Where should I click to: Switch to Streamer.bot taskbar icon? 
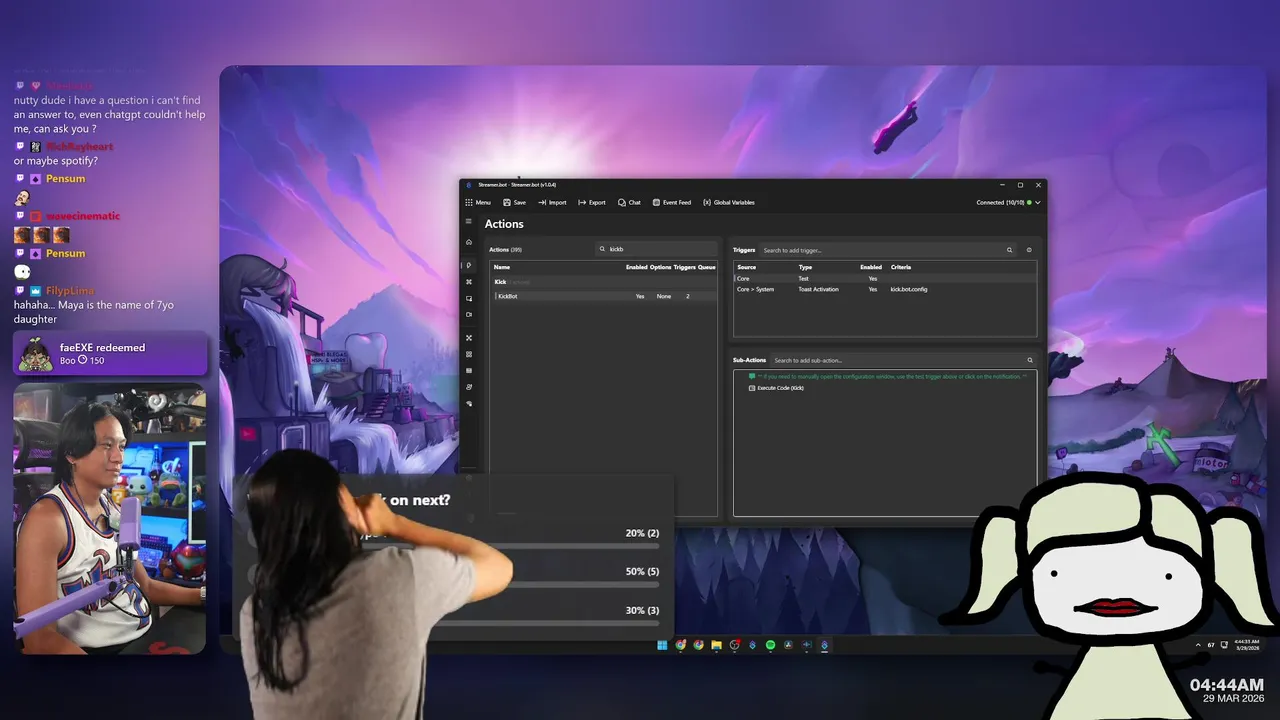pos(824,645)
